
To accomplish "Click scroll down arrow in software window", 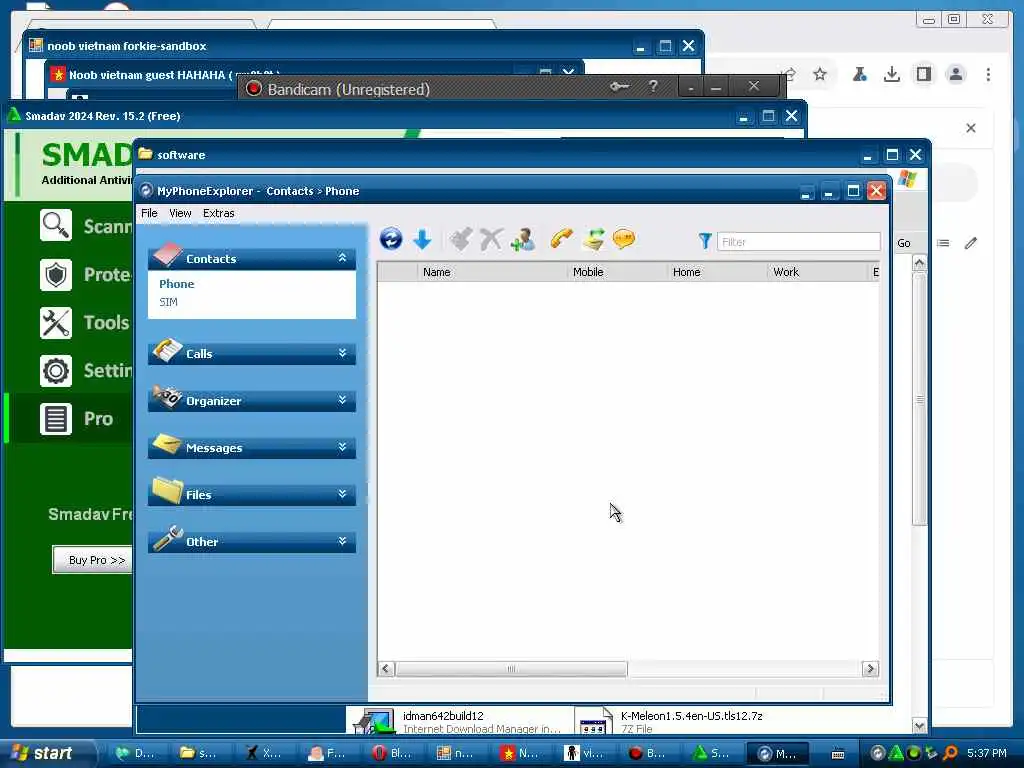I will point(920,726).
